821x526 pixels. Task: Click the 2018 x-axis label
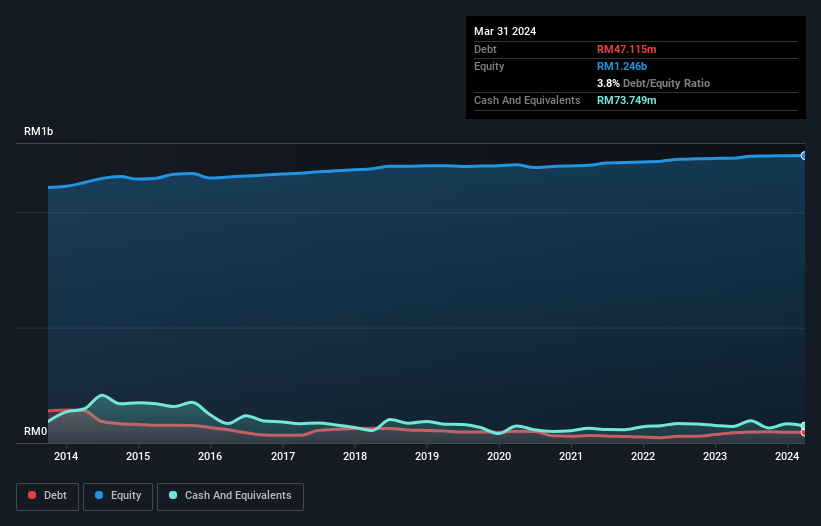[x=355, y=457]
